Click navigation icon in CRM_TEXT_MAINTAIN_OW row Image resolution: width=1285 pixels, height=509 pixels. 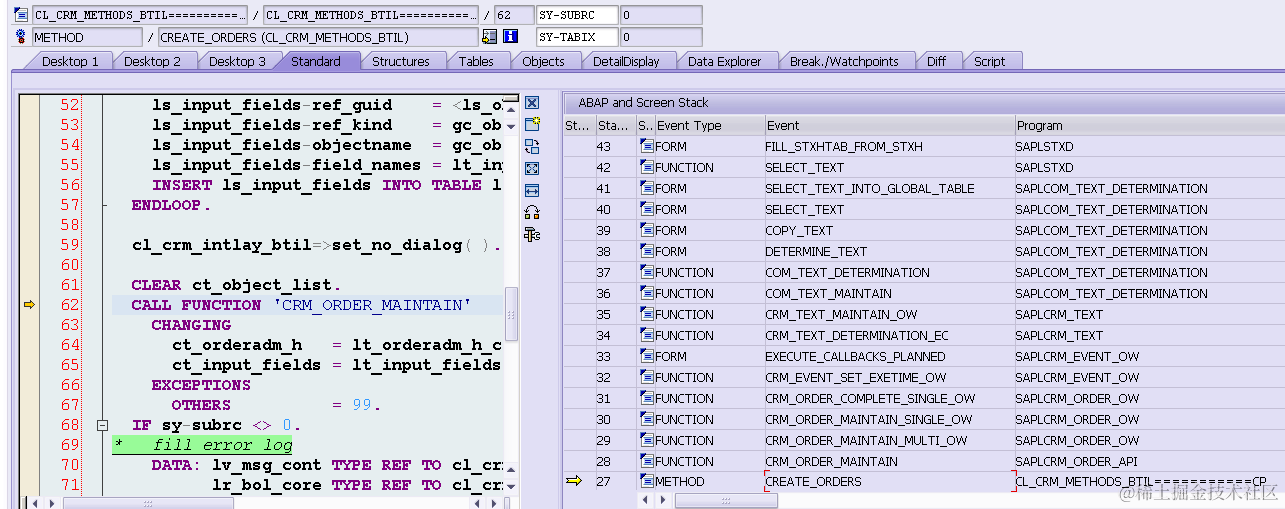tap(647, 314)
